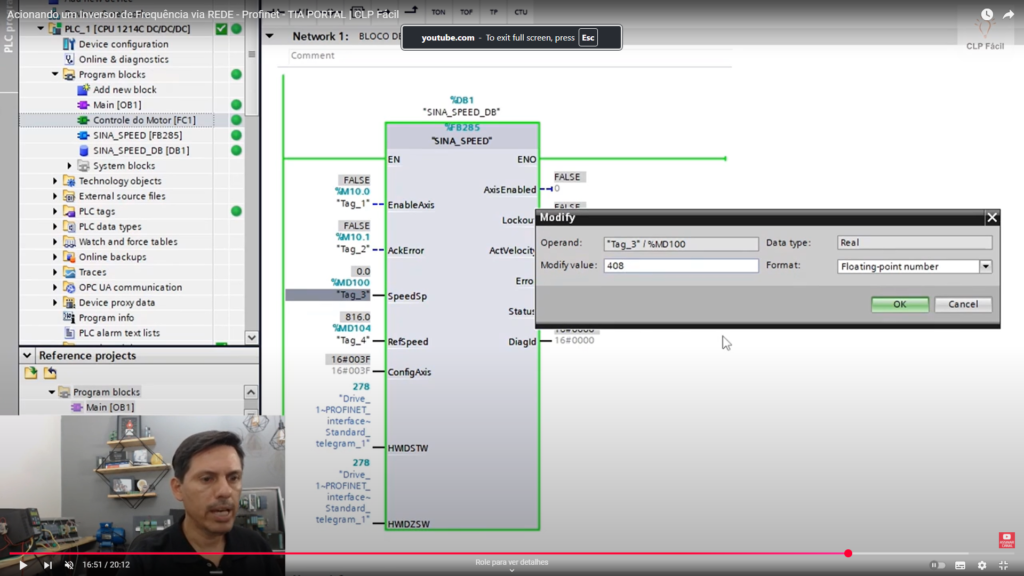This screenshot has width=1024, height=576.
Task: Skip to the next video
Action: (47, 565)
